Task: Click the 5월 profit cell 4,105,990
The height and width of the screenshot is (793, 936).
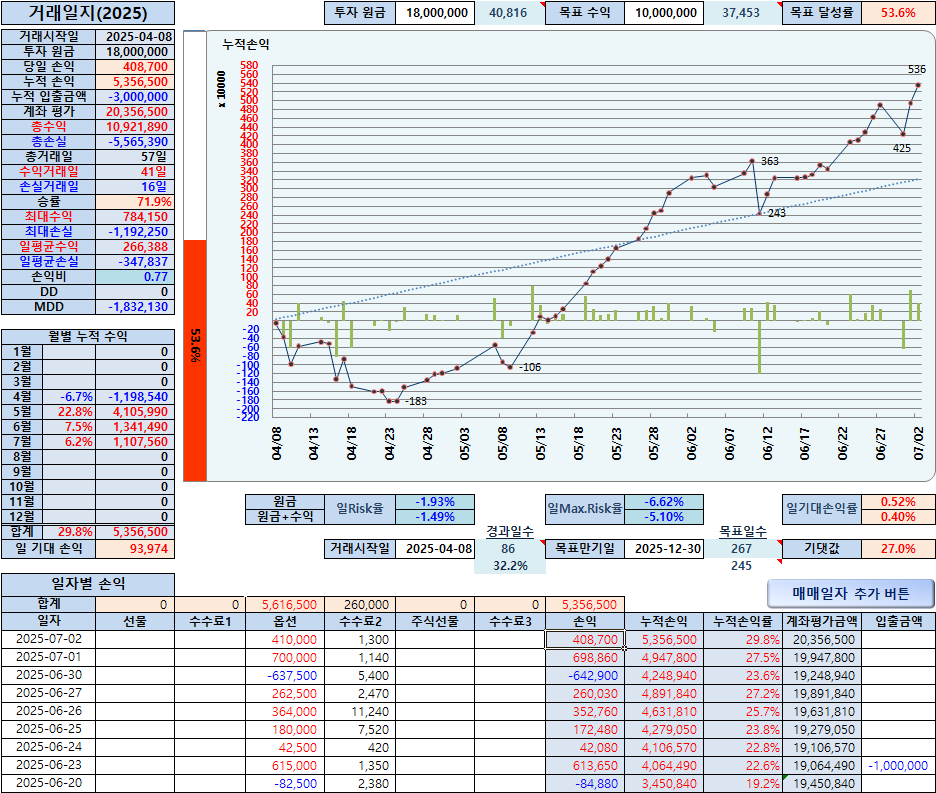Action: [x=135, y=411]
